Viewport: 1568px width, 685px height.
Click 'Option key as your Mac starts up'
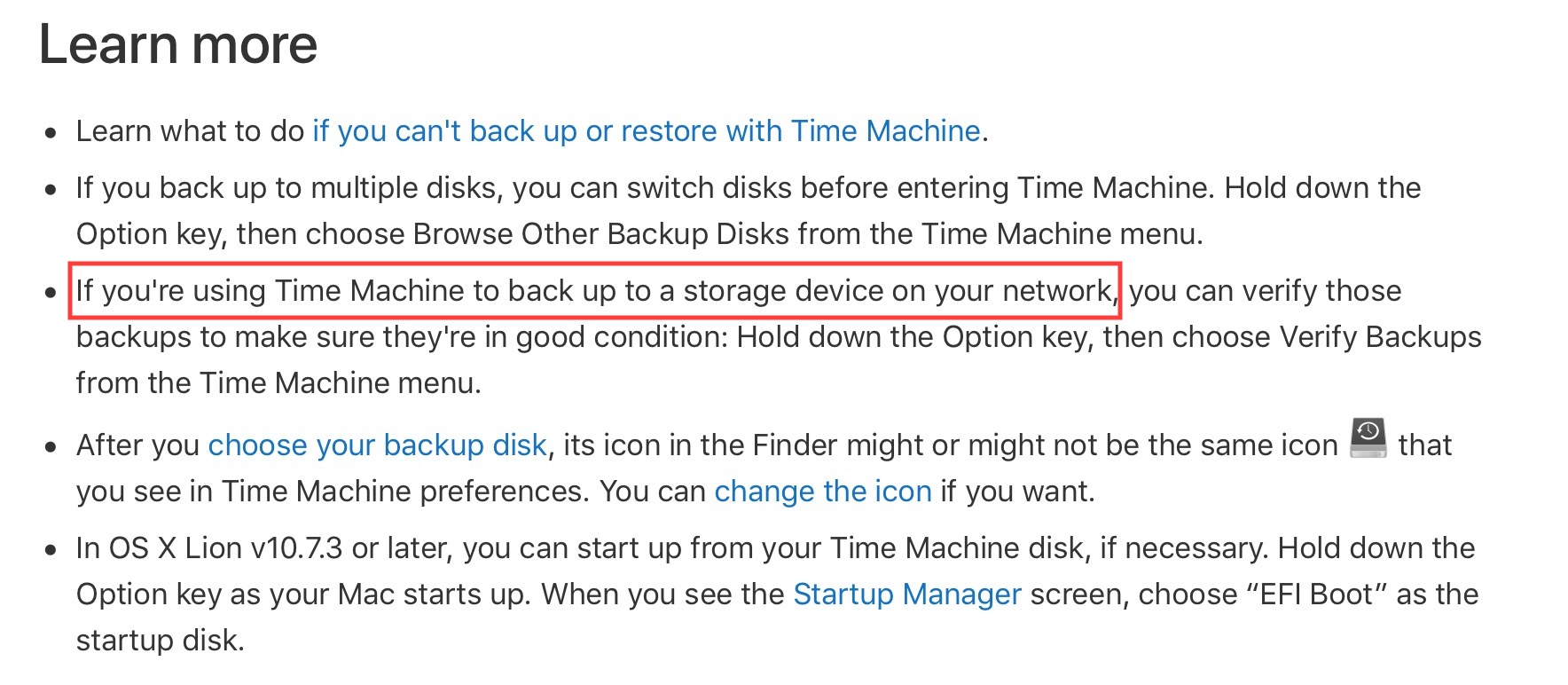pos(302,594)
